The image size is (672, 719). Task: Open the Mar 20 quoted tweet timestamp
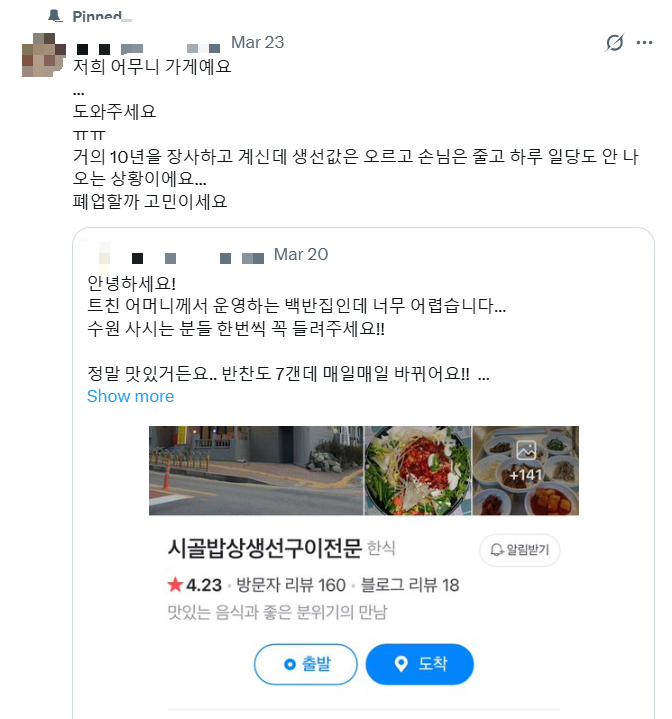[x=301, y=254]
